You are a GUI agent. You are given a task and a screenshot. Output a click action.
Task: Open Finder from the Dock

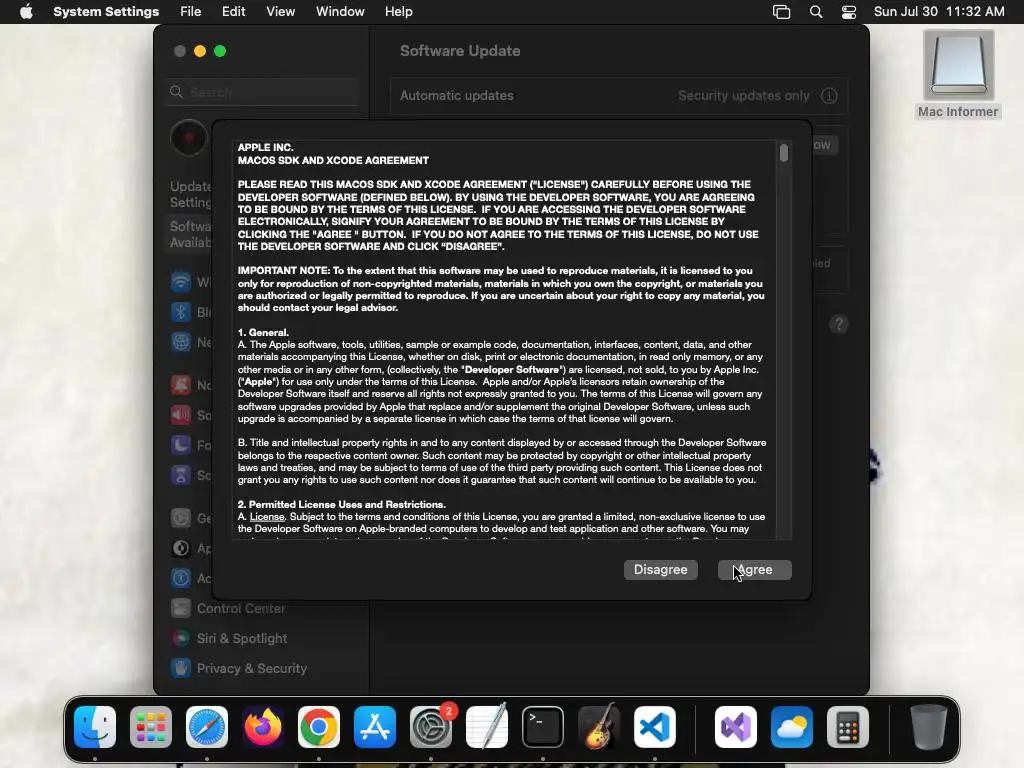click(x=95, y=727)
